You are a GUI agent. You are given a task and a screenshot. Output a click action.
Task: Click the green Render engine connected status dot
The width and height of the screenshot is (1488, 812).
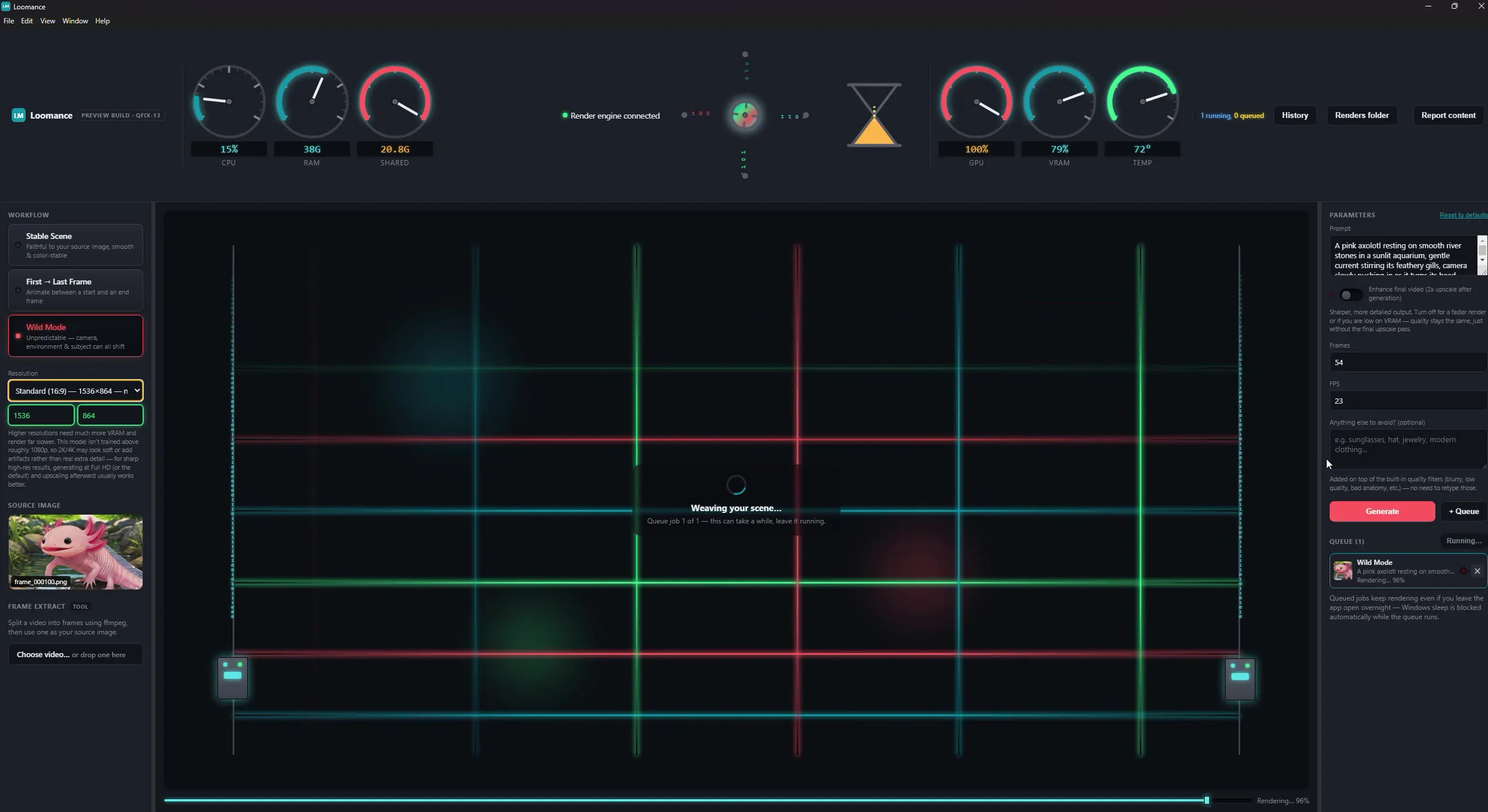(x=565, y=115)
